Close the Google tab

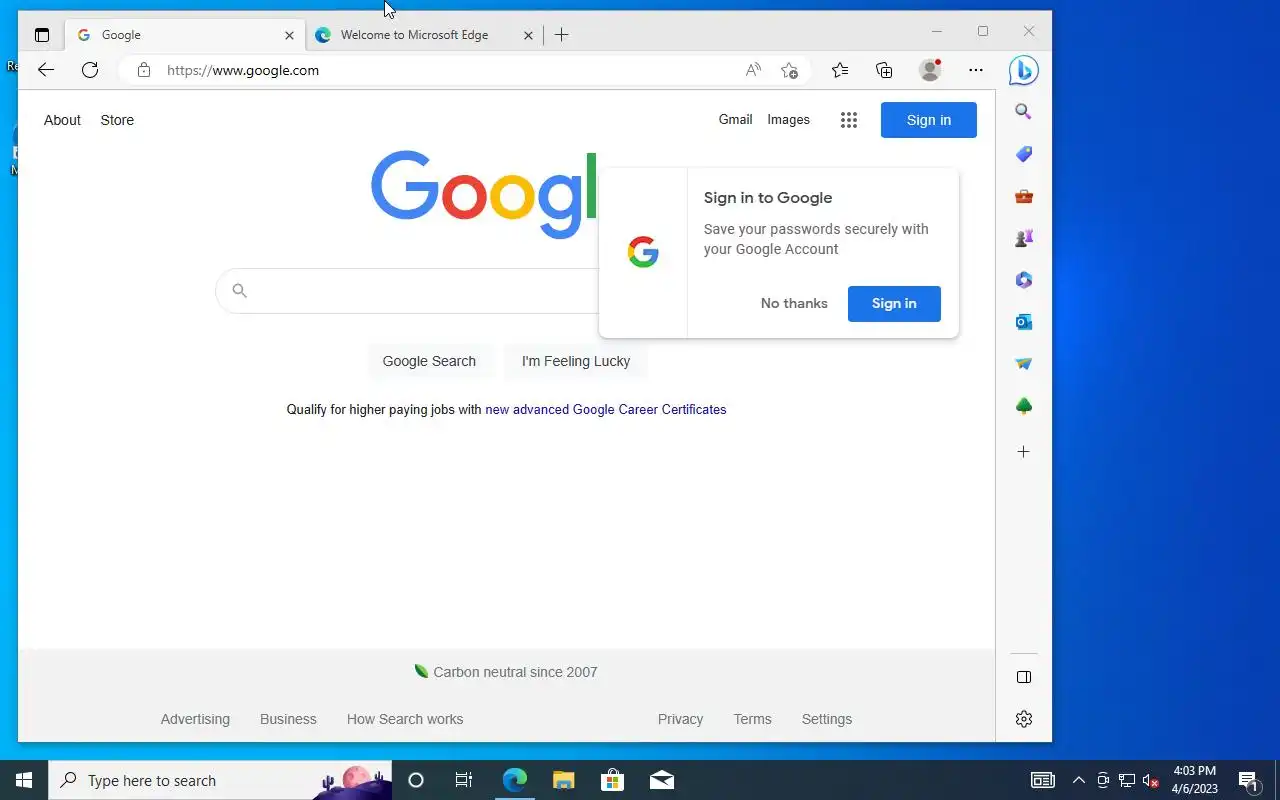coord(289,35)
